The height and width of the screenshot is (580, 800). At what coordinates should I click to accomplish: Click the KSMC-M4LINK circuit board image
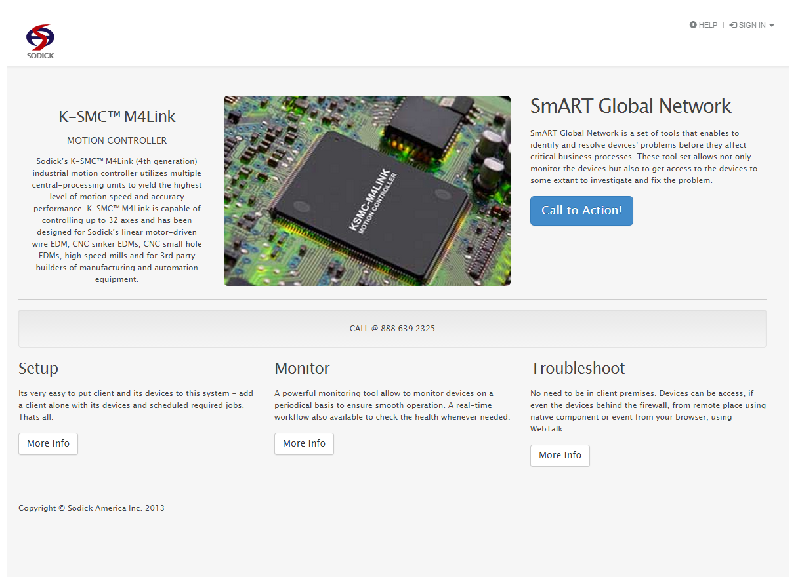click(x=367, y=191)
